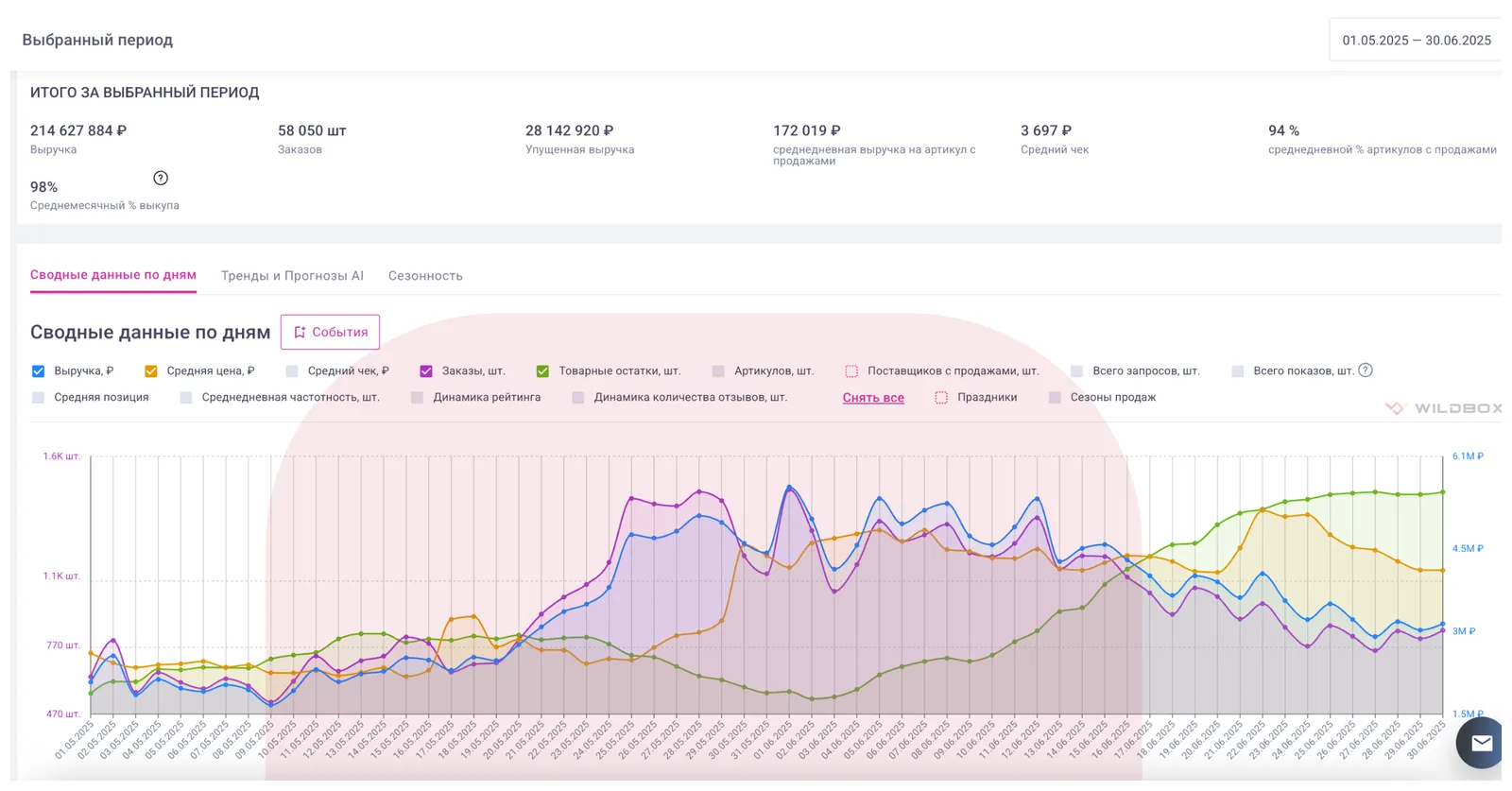Select the Сводные данные по дням tab
Screen dimensions: 1512x791
(x=113, y=275)
